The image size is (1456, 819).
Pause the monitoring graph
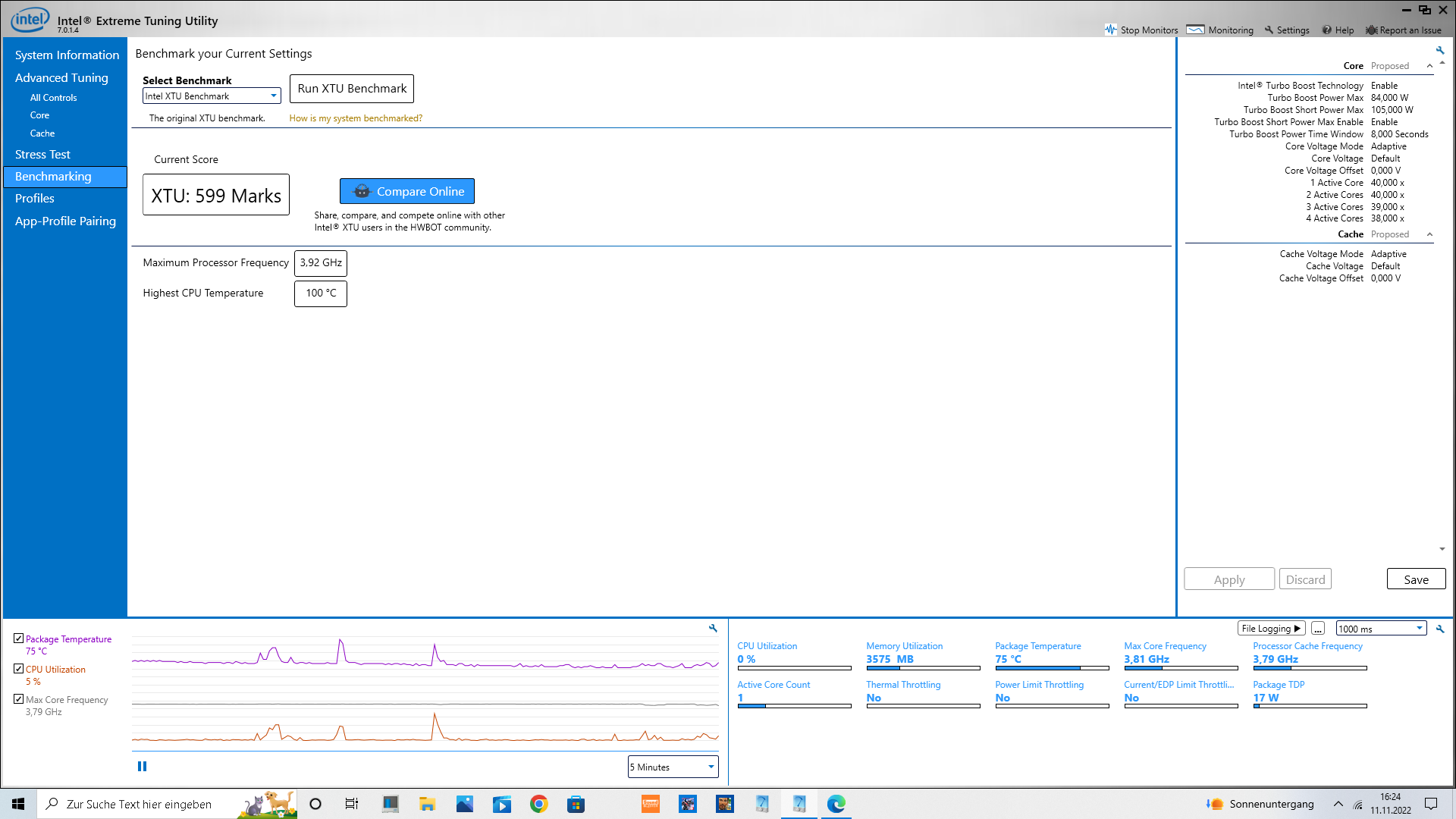click(x=142, y=767)
